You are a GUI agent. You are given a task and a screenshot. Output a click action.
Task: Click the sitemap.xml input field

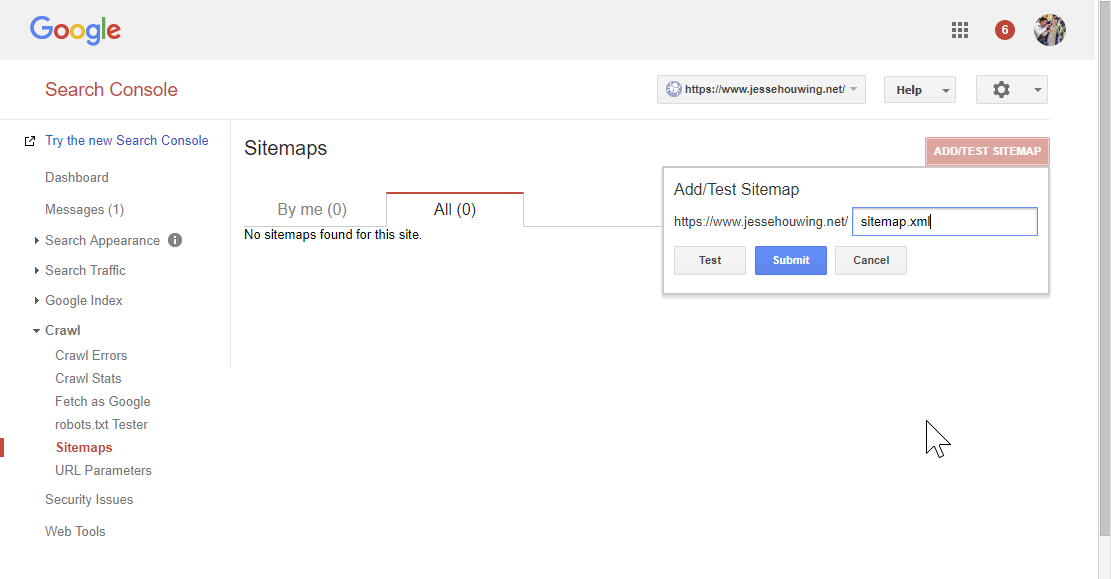point(944,222)
